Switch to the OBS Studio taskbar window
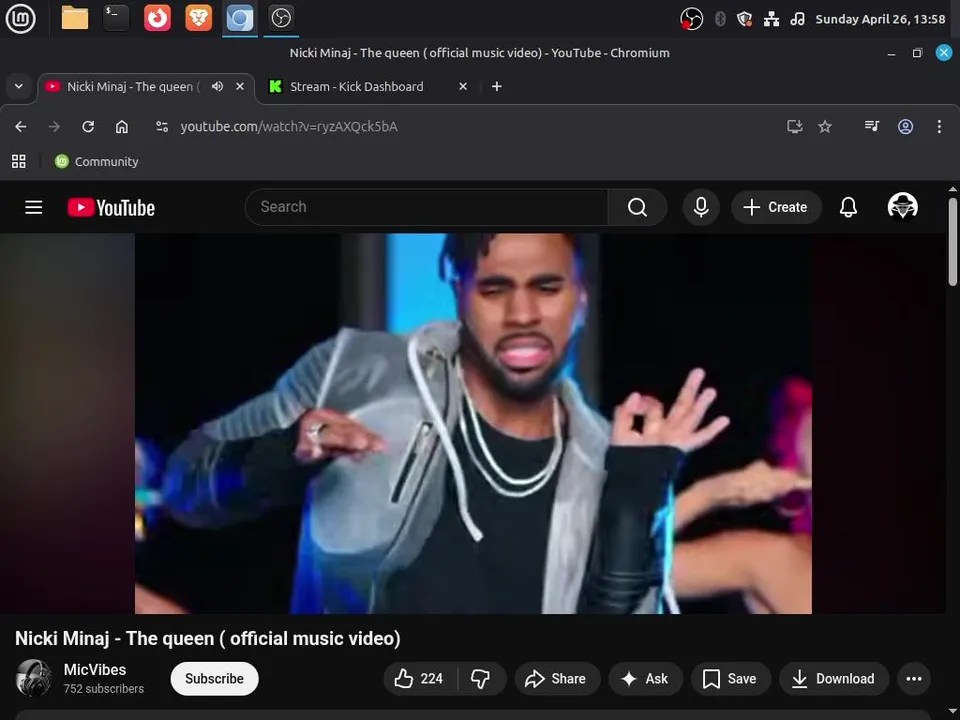This screenshot has height=720, width=960. (x=281, y=18)
